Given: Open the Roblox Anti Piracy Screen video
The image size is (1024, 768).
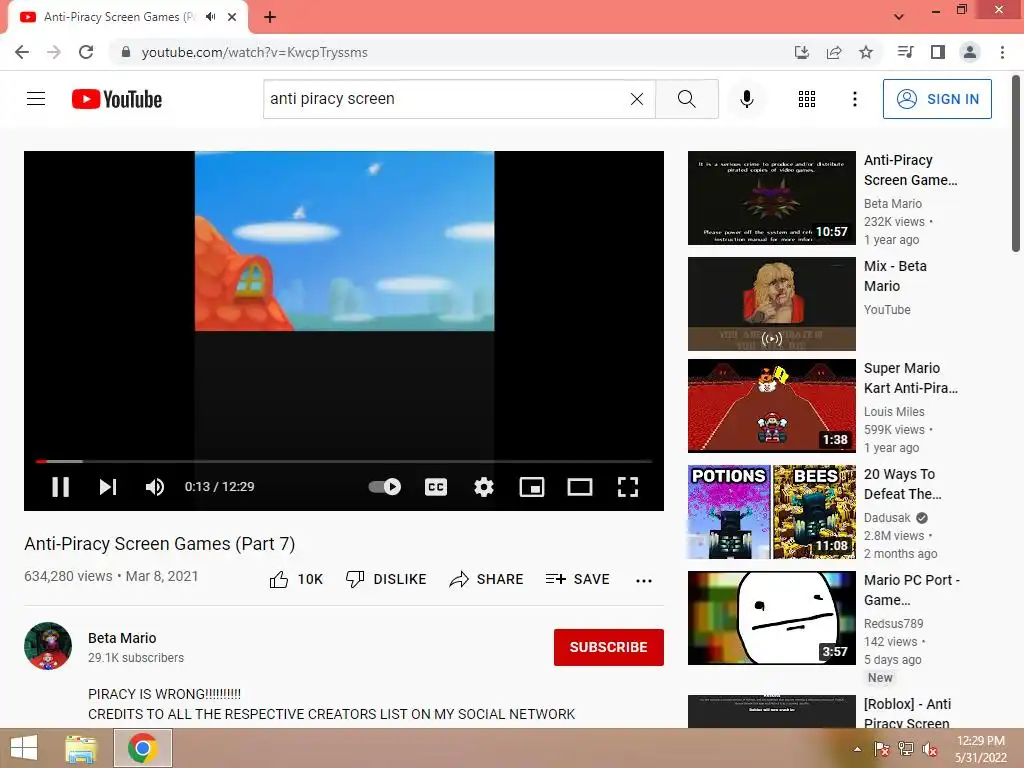Looking at the screenshot, I should (x=771, y=712).
